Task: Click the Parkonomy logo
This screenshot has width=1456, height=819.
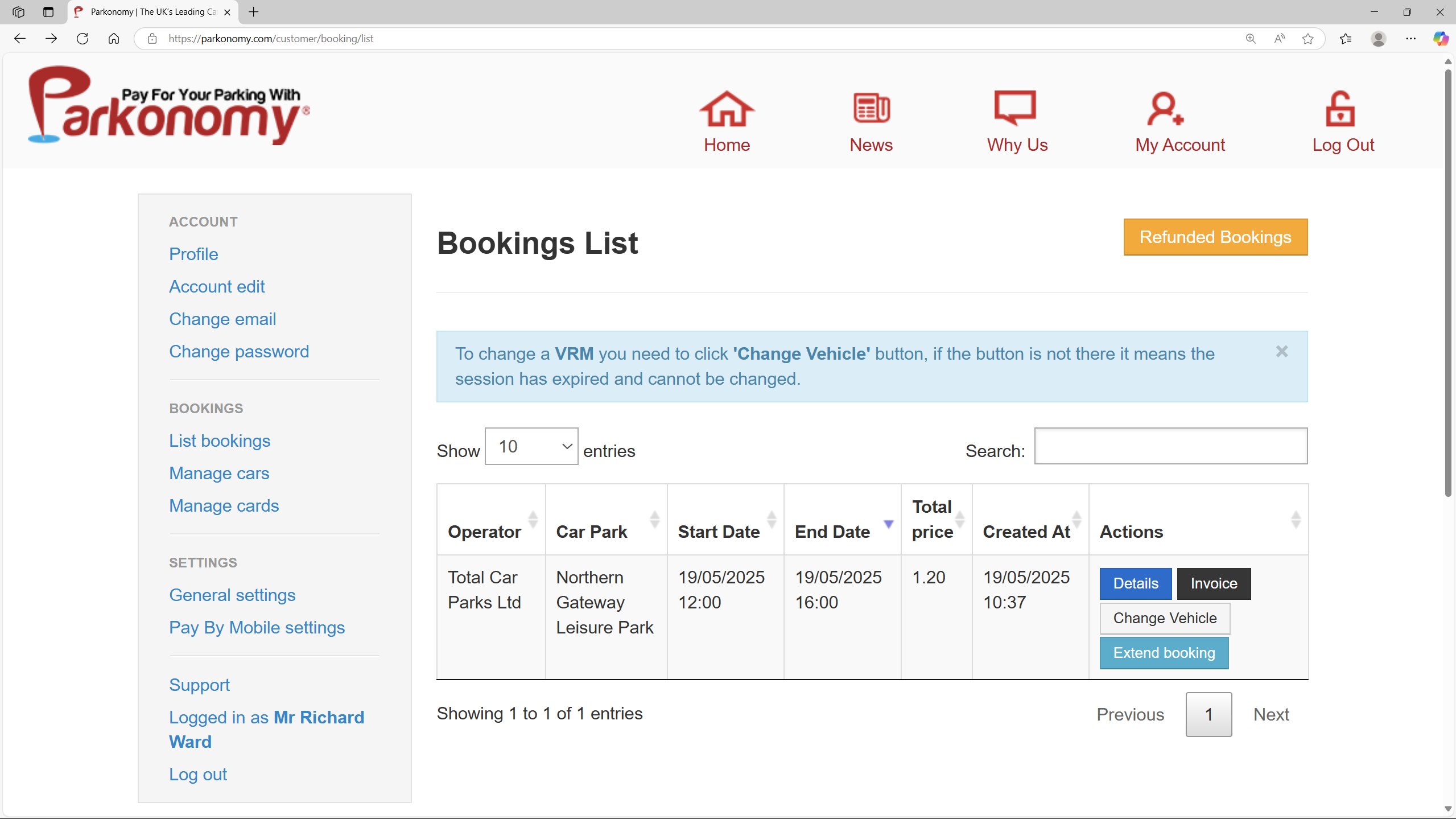Action: (169, 105)
